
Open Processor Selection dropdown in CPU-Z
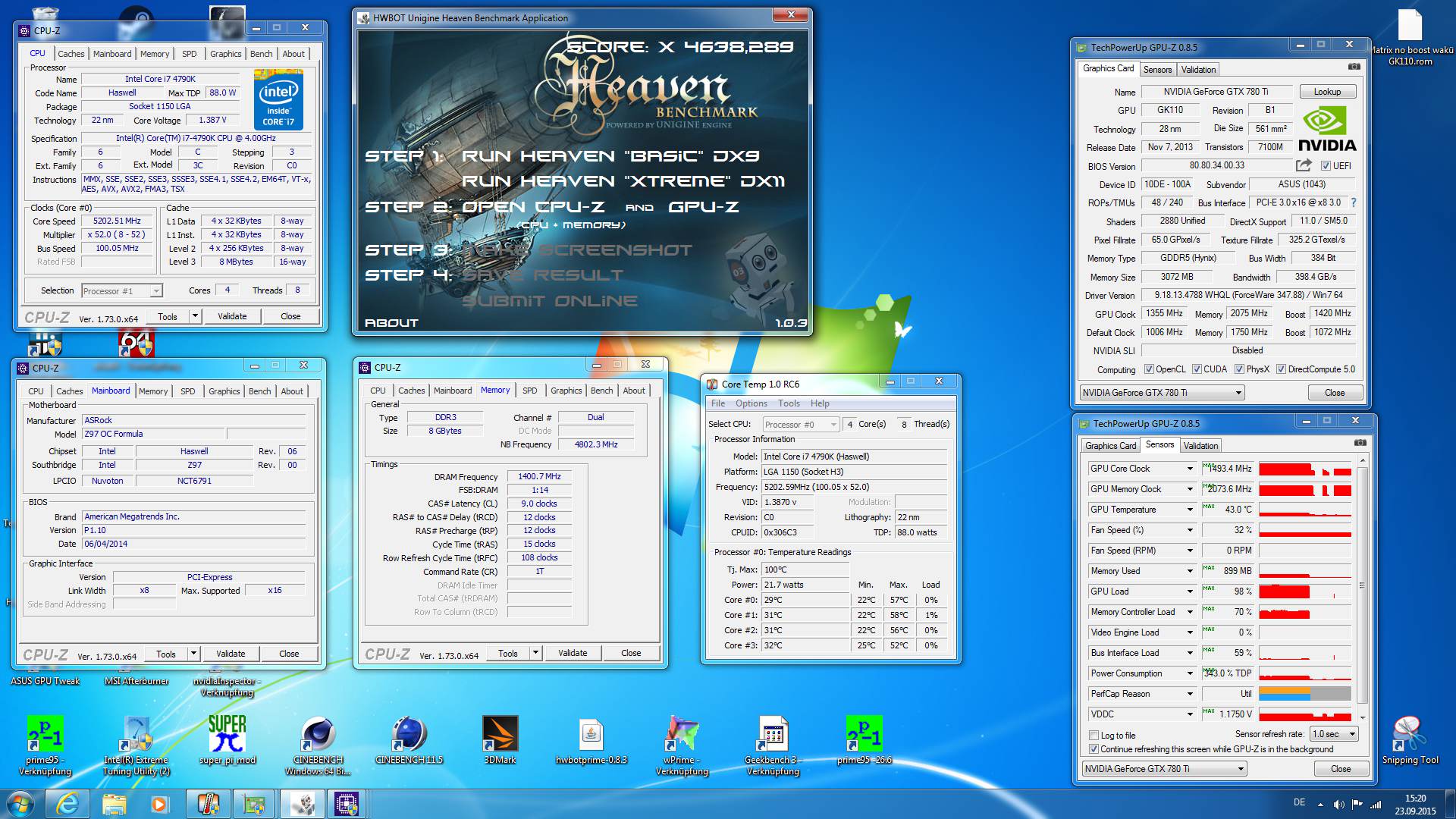point(121,291)
